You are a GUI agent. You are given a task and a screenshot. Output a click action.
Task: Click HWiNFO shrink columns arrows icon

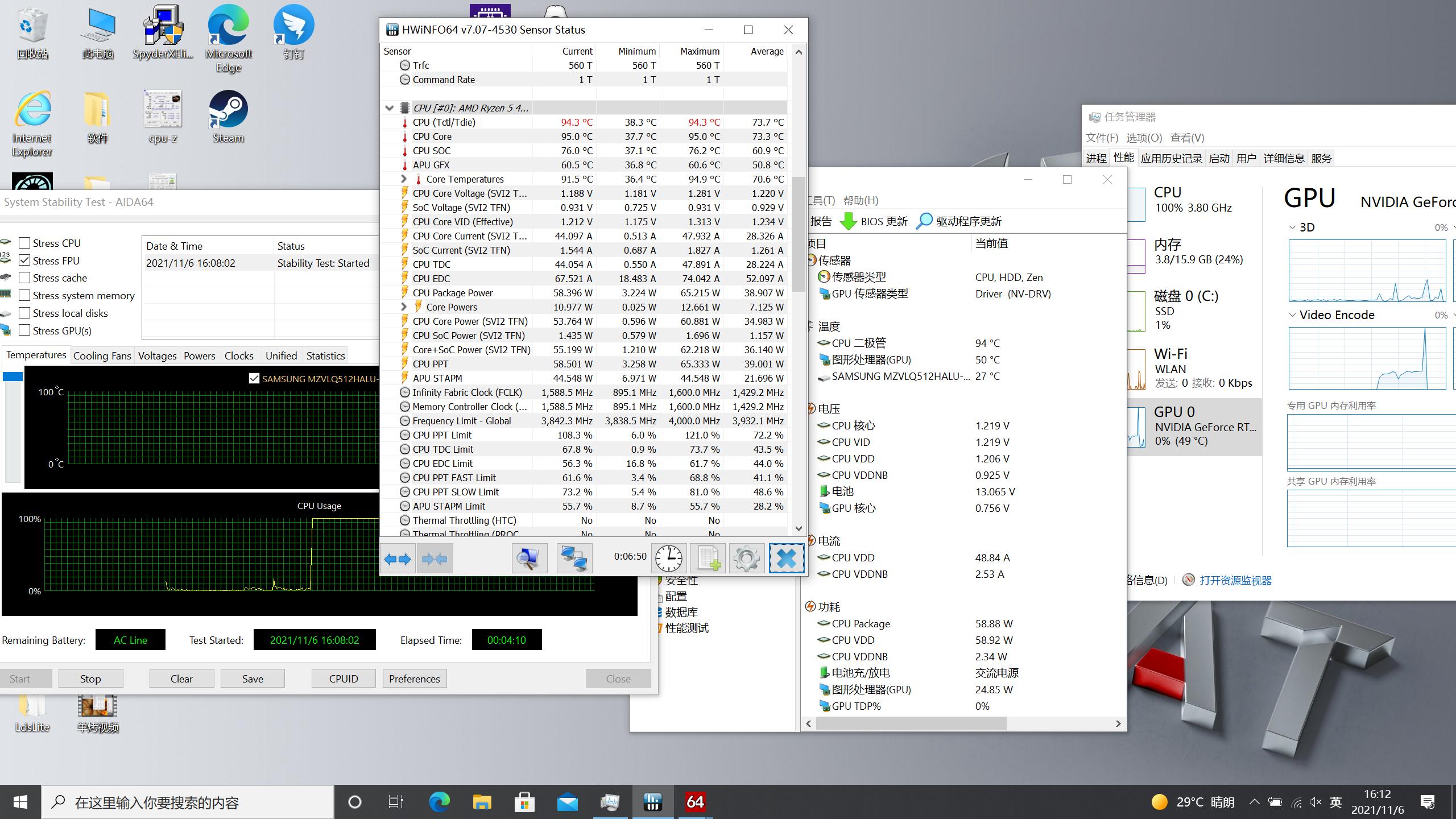pos(435,559)
